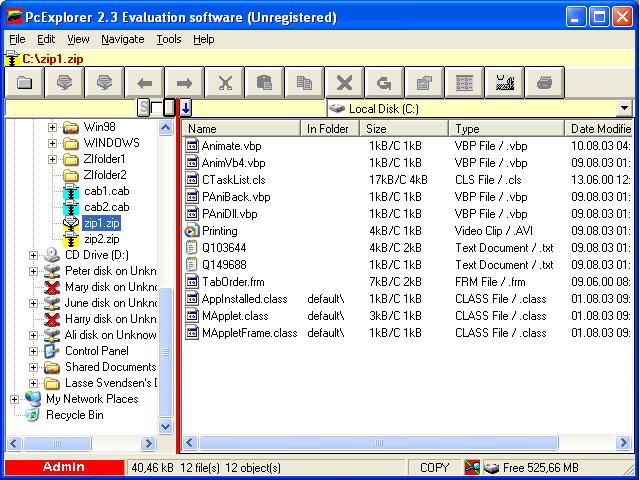Click the red Admin status label
Screen dimensions: 640x480
pyautogui.click(x=64, y=467)
